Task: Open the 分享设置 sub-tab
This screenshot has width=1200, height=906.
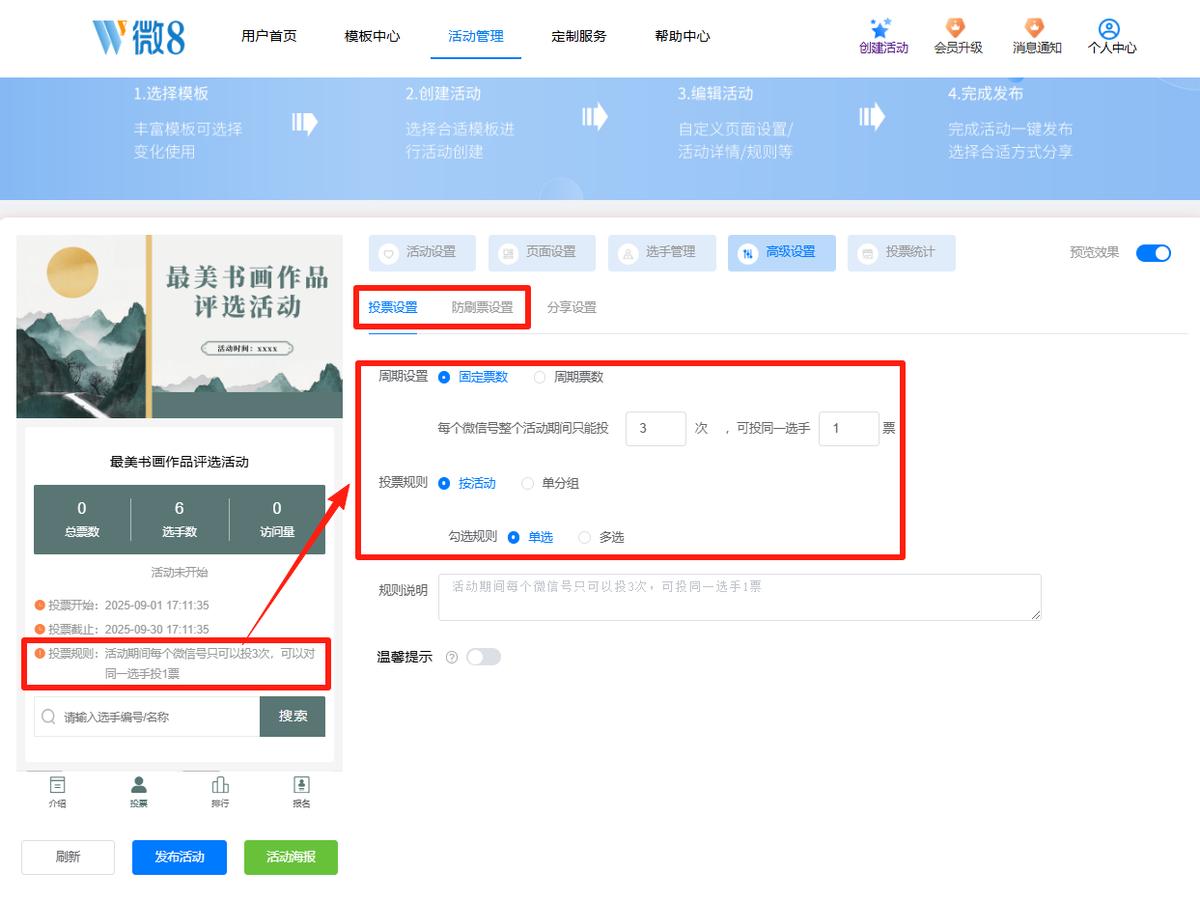Action: 572,307
